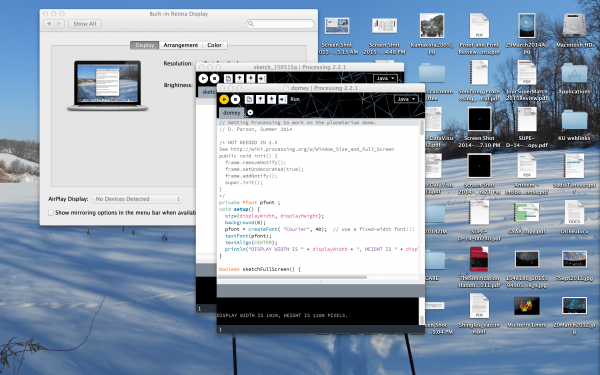This screenshot has width=600, height=375.
Task: Select Mulberry1.mov file
Action: coord(527,306)
